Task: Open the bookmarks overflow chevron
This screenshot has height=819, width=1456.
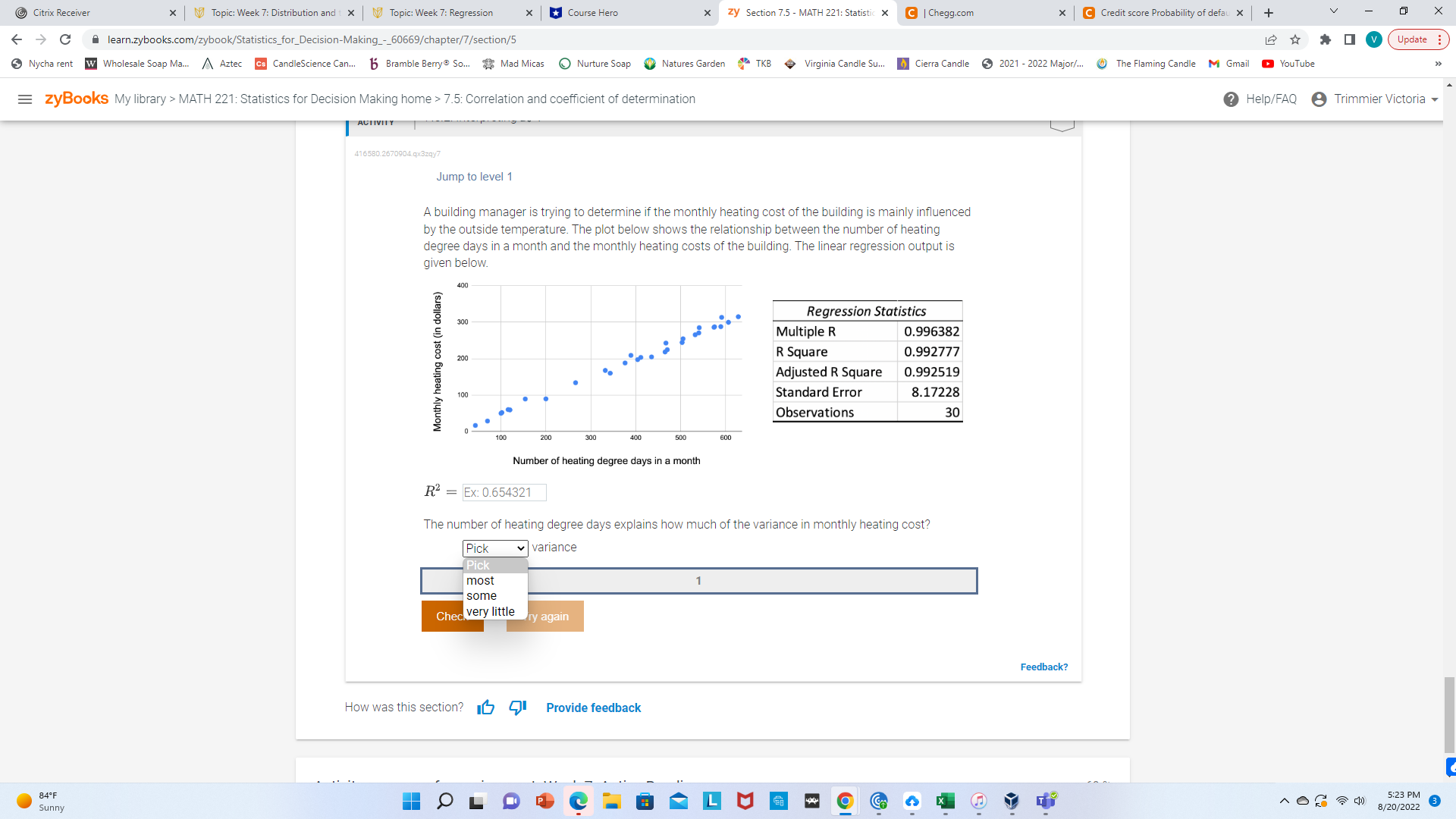Action: [1438, 64]
